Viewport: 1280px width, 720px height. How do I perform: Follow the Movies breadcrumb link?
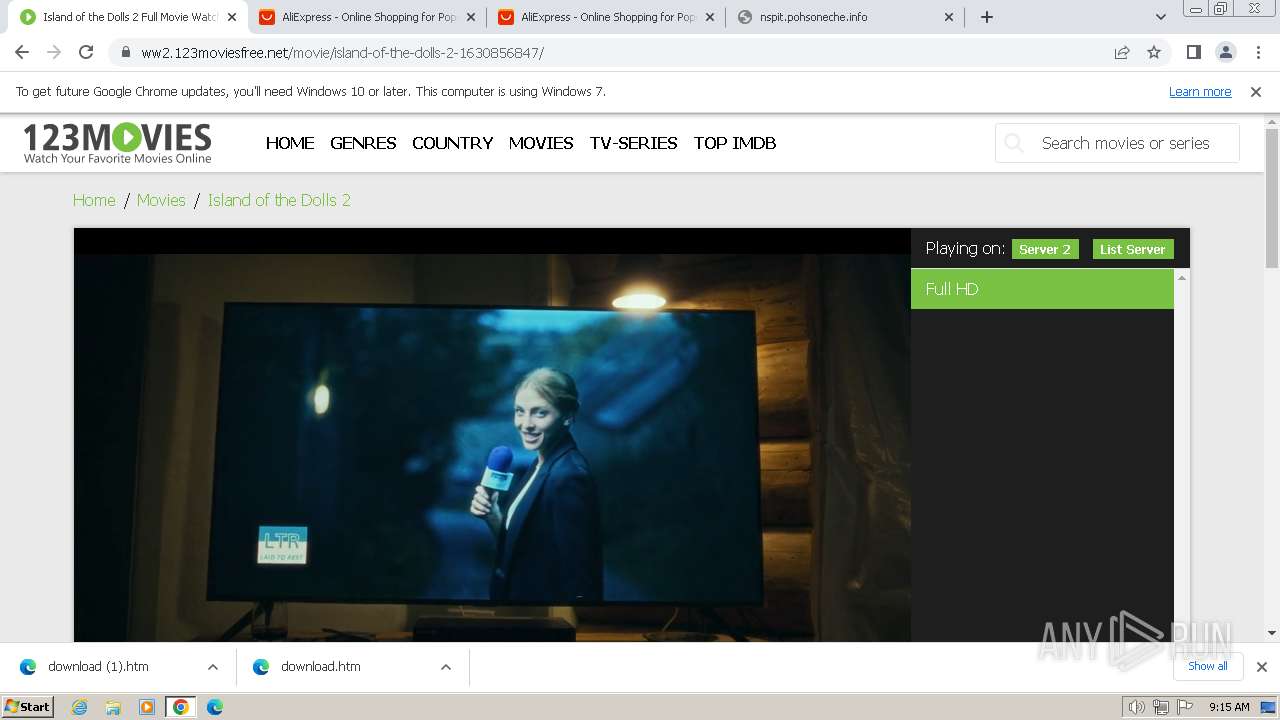[x=161, y=200]
